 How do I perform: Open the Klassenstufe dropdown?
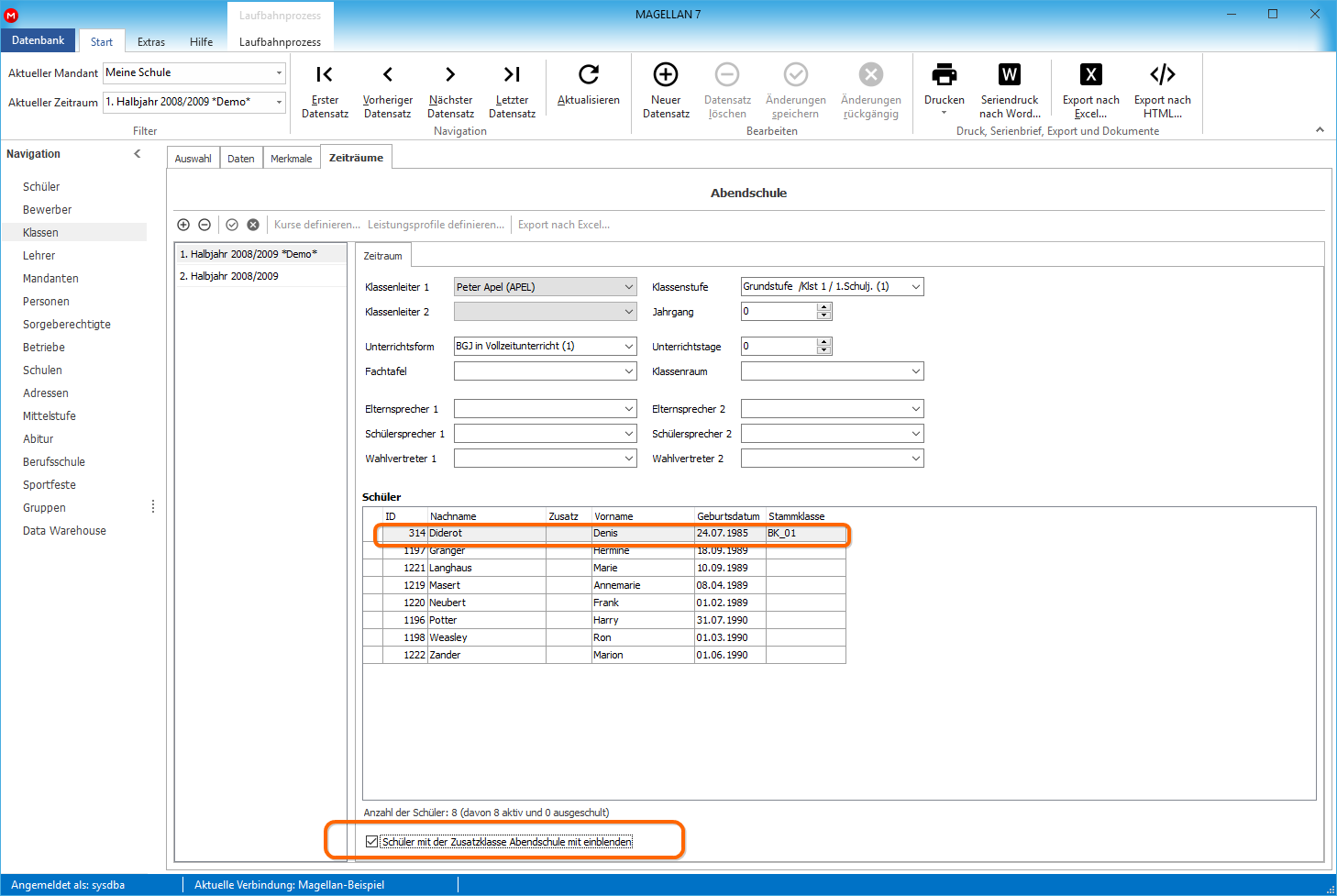pos(915,287)
